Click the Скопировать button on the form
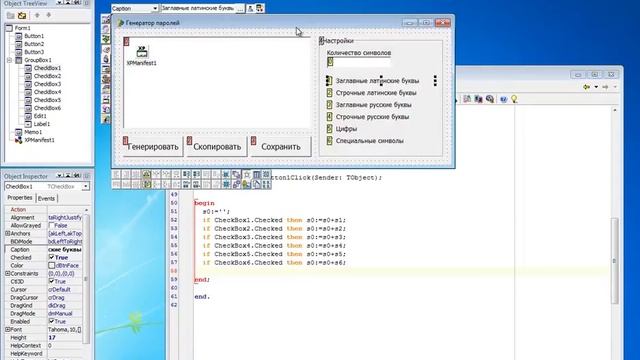Image resolution: width=640 pixels, height=360 pixels. tap(217, 146)
